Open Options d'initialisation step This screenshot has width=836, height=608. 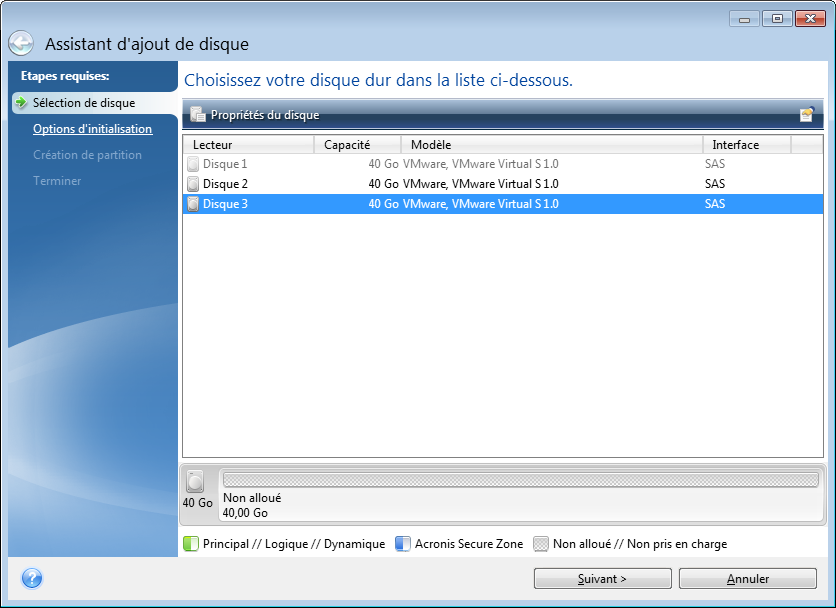[92, 129]
